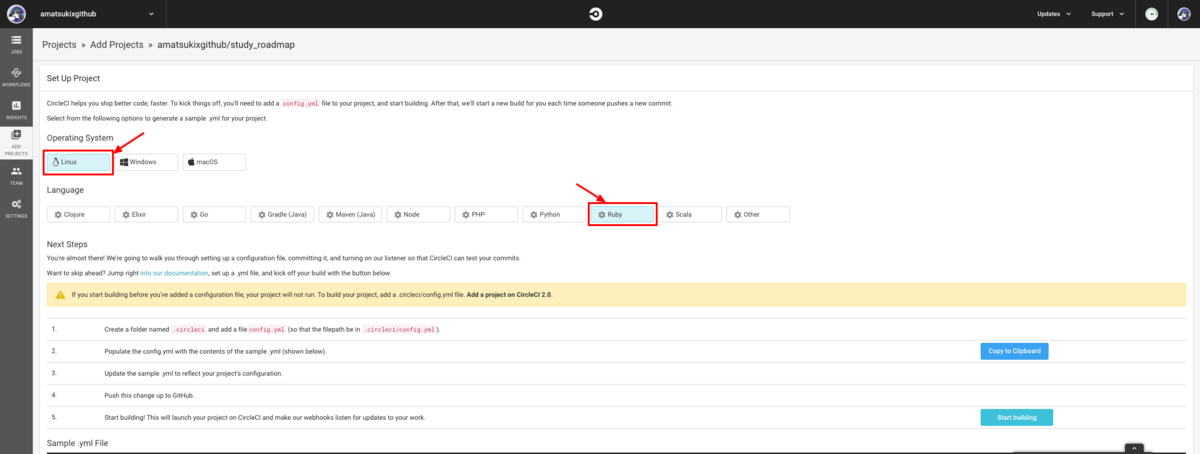Select Linux as operating system

coord(78,161)
